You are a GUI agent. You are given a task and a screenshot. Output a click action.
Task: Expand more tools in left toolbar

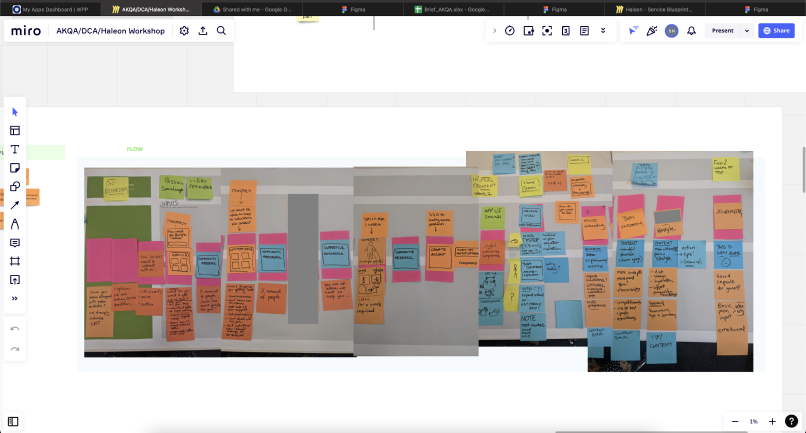click(15, 298)
